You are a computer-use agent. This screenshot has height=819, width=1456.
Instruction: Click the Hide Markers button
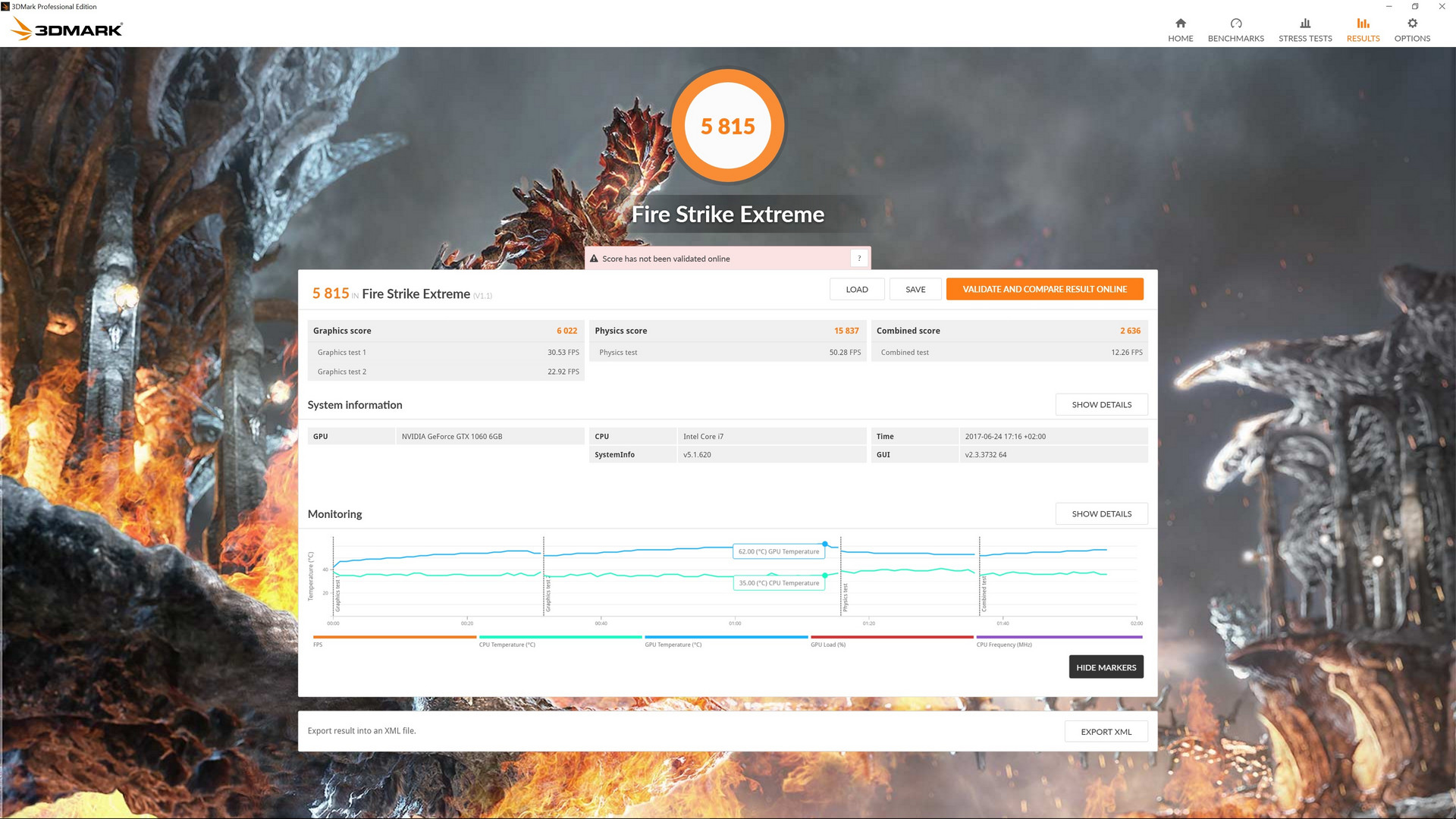coord(1106,667)
